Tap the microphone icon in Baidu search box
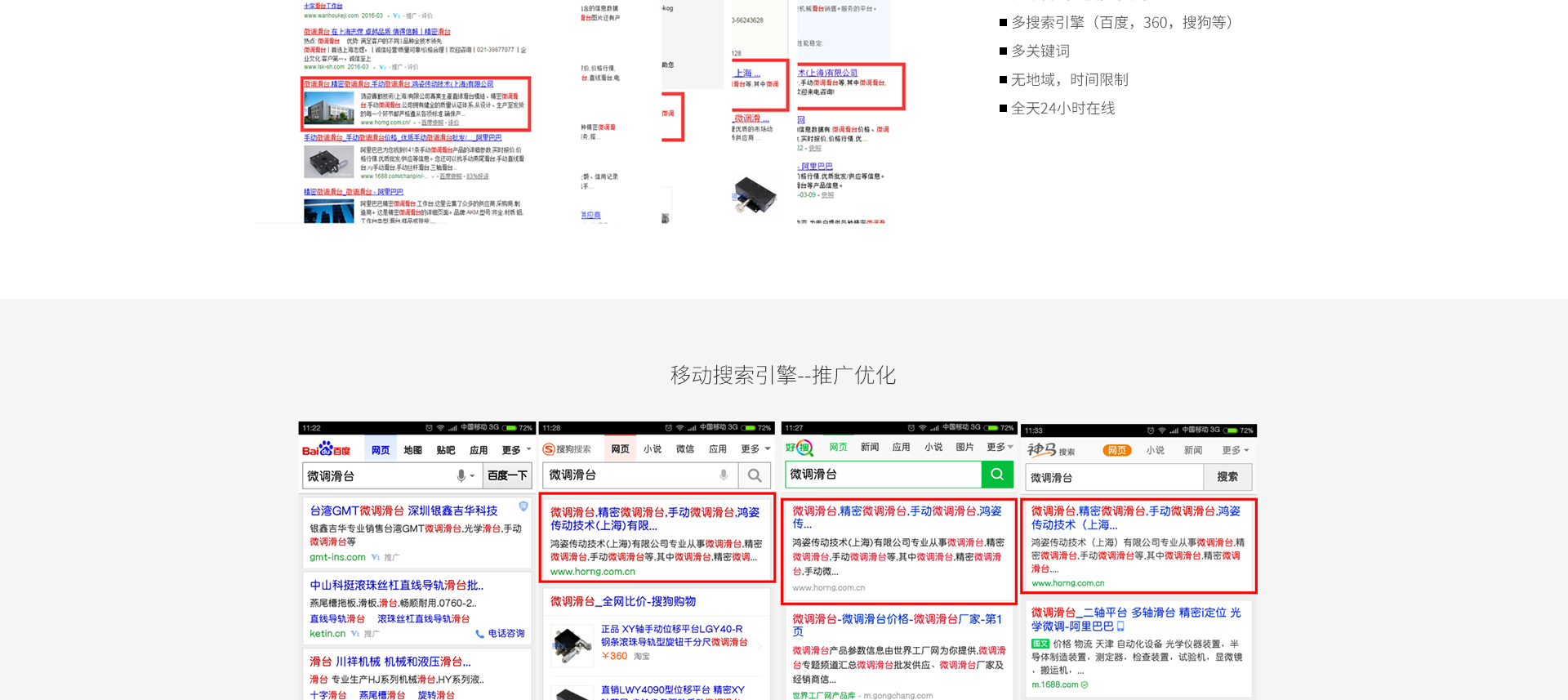 461,475
